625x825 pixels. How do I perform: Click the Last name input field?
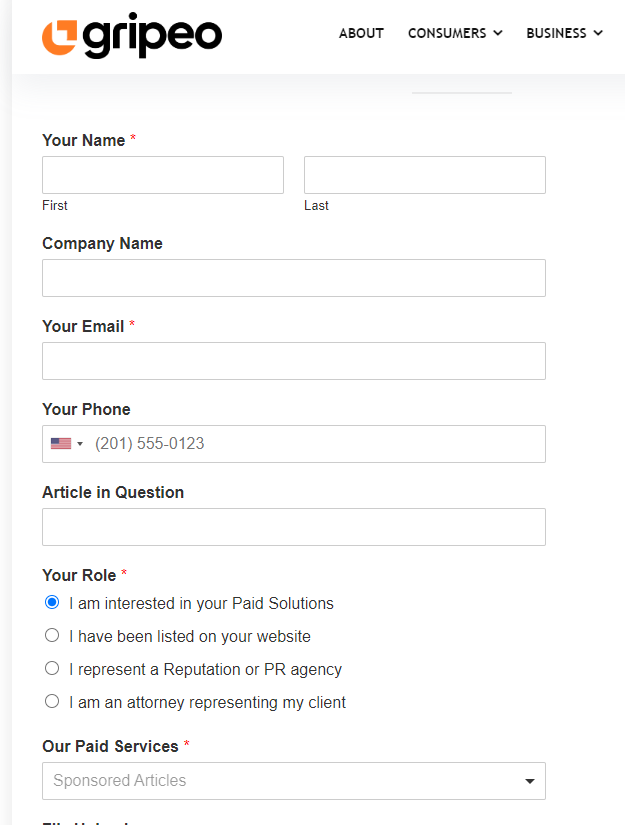(425, 175)
